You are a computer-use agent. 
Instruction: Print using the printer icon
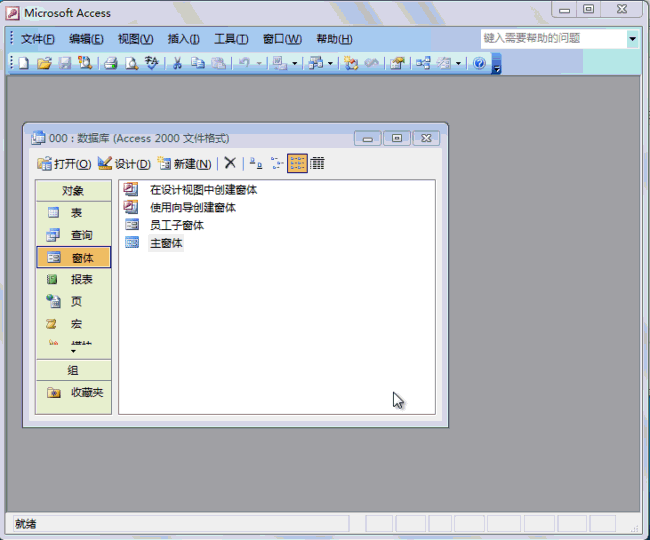(x=111, y=63)
